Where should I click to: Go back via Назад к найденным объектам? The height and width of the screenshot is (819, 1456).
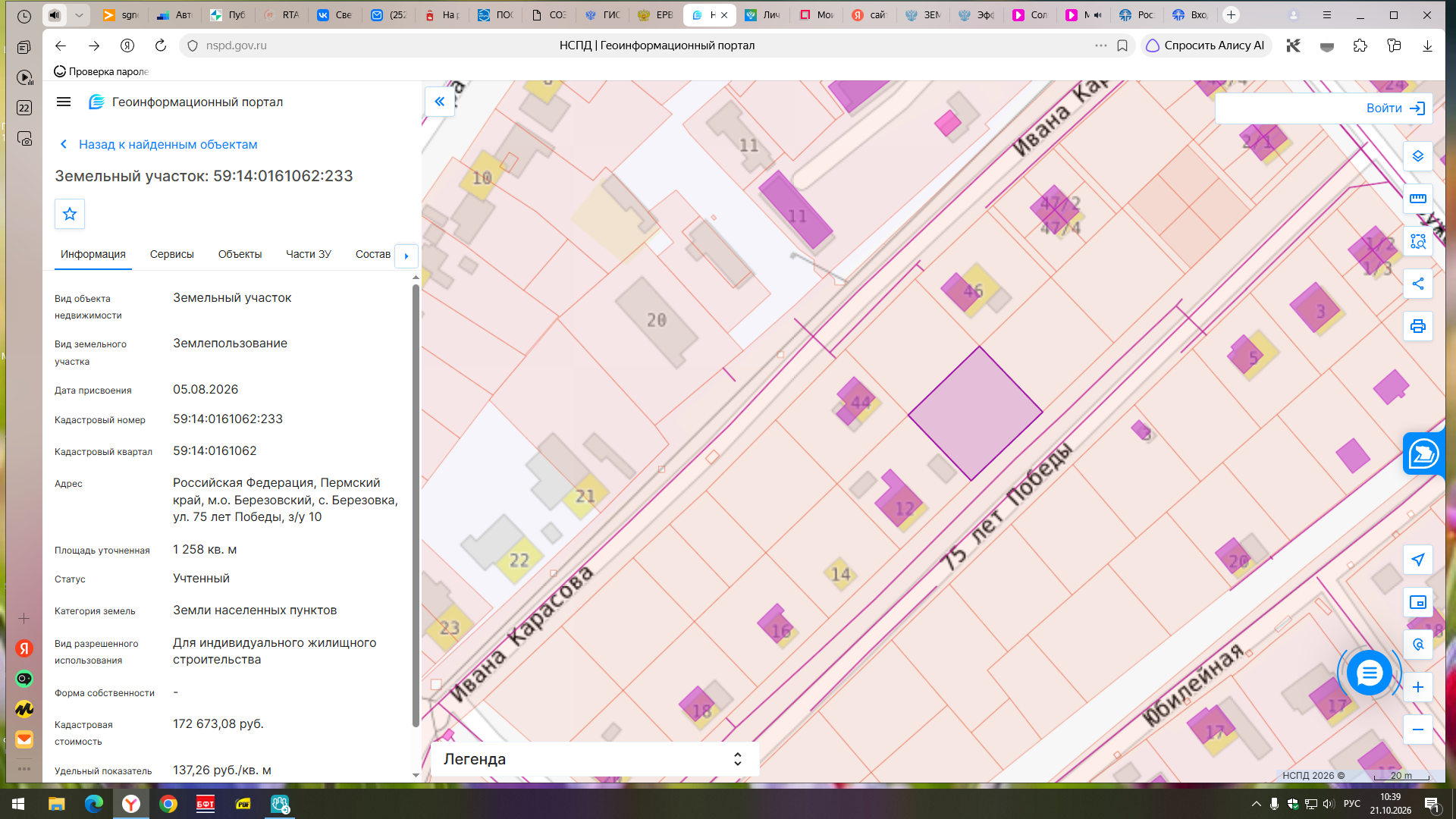[158, 144]
